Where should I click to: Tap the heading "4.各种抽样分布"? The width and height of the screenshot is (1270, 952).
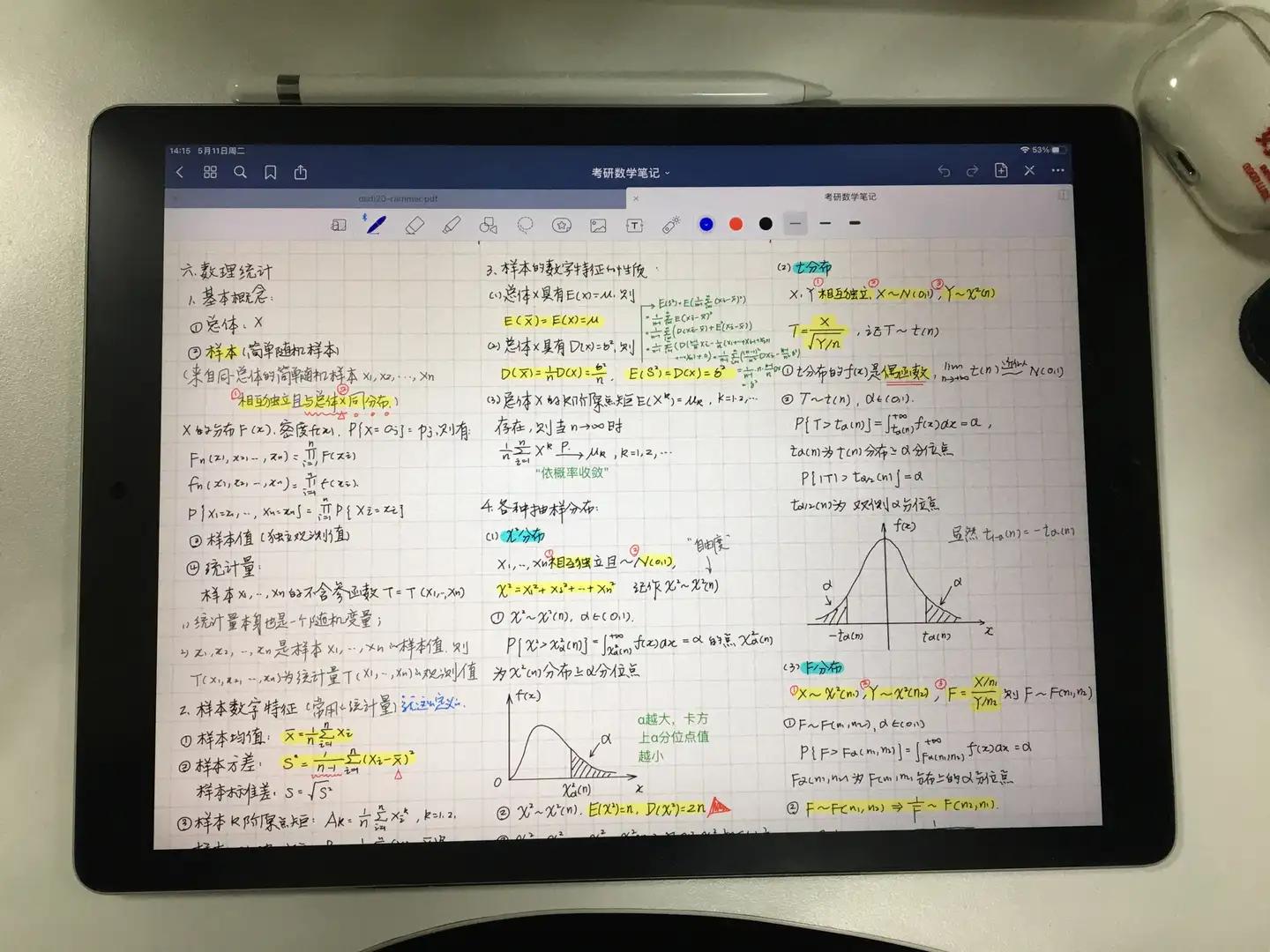(x=540, y=507)
